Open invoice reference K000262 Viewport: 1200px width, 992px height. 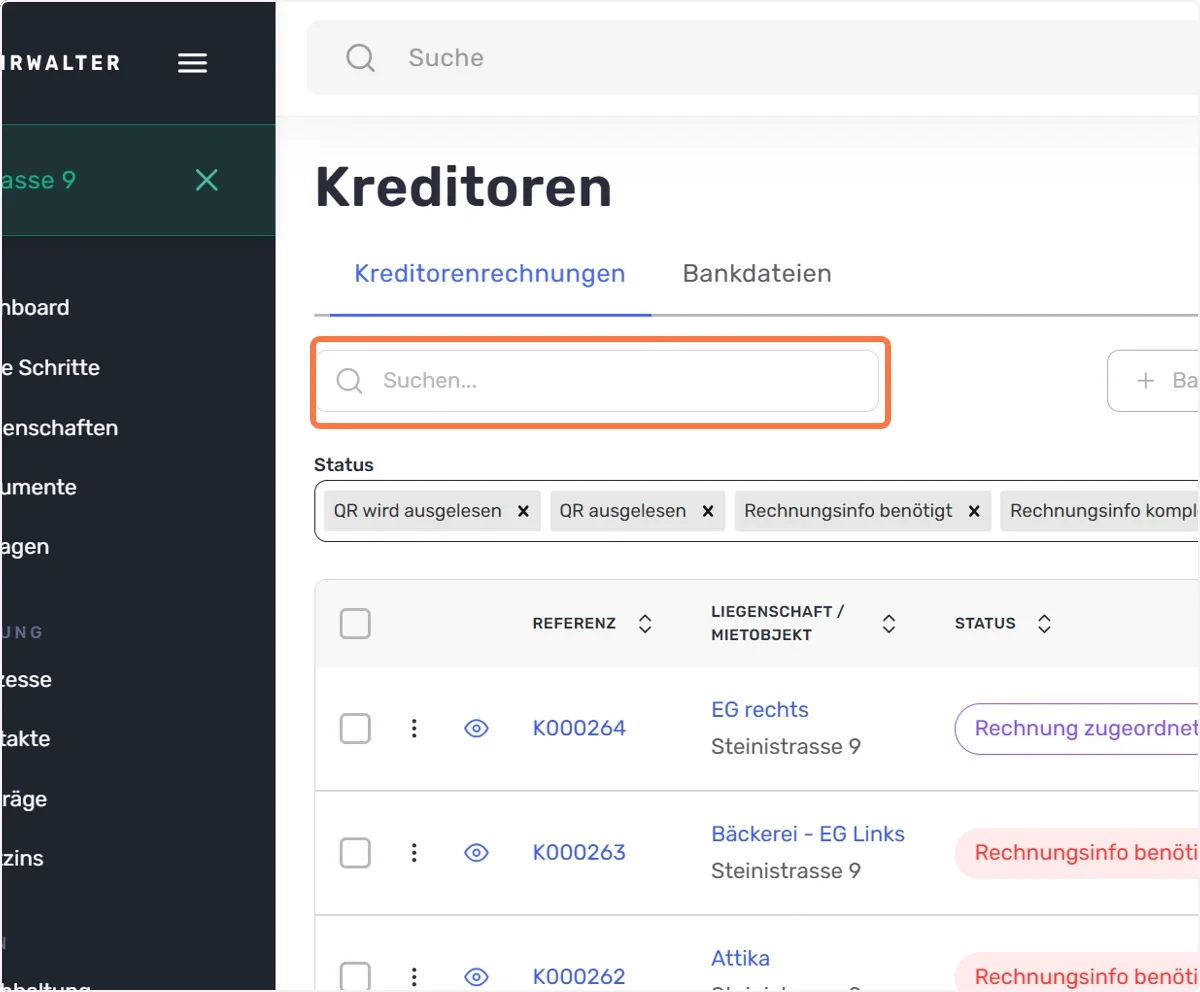(579, 977)
